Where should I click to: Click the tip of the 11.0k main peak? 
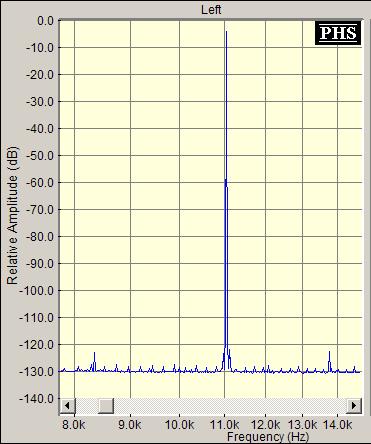coord(226,32)
